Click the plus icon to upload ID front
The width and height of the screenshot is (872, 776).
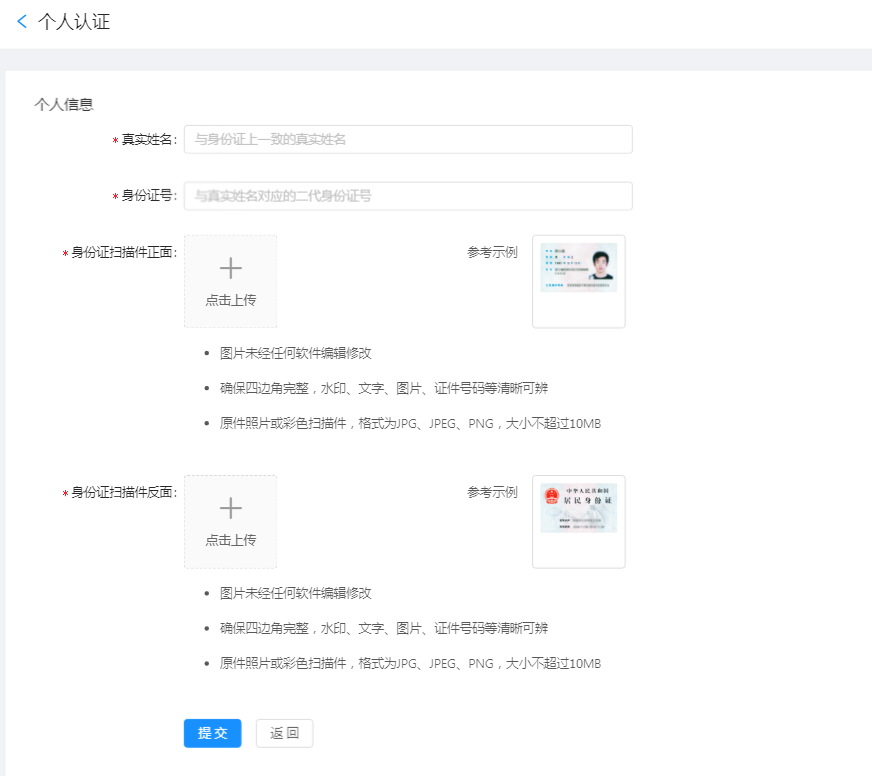(230, 266)
